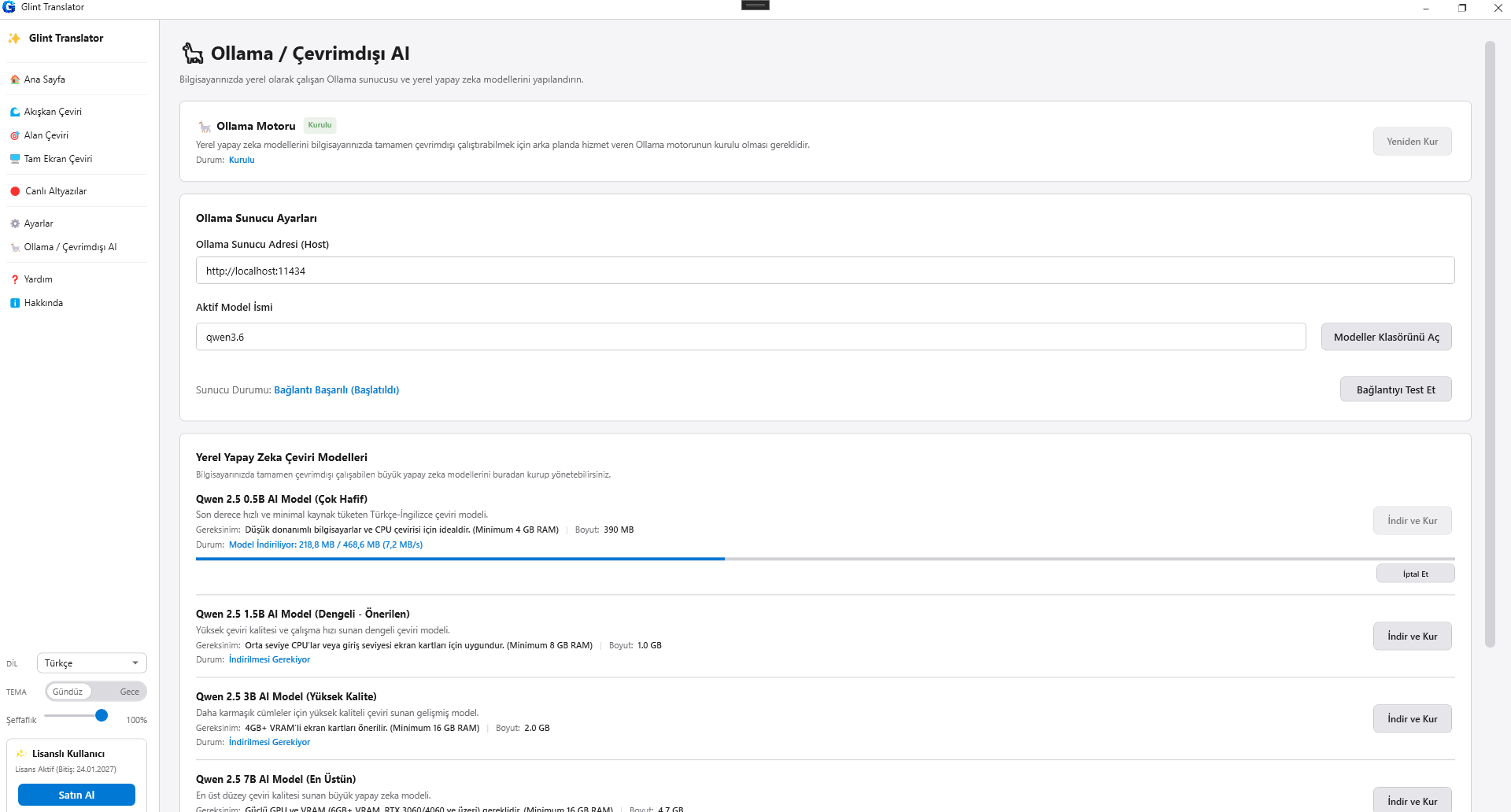Switch theme to Gece

point(129,692)
